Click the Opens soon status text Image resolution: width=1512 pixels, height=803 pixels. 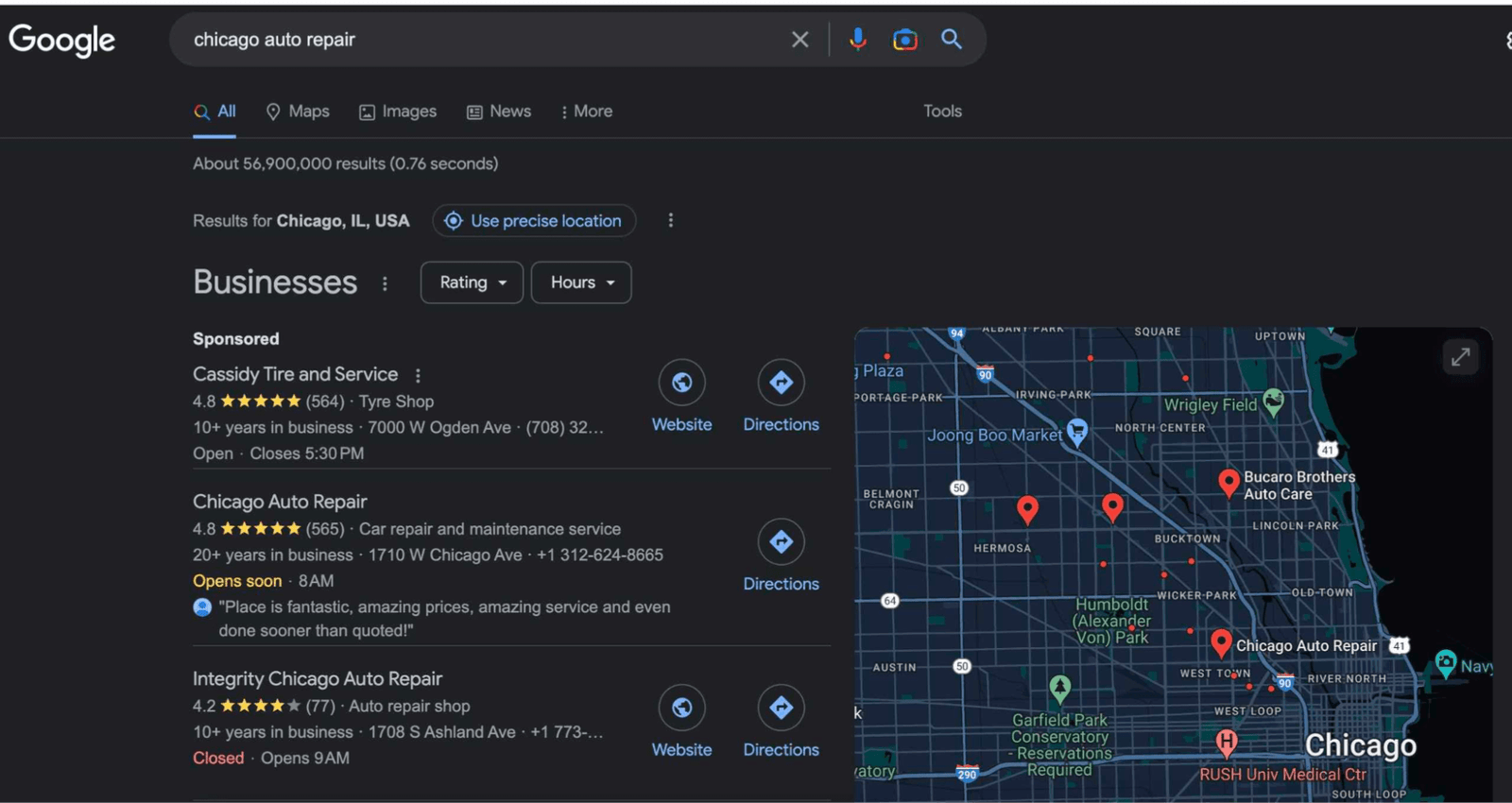237,581
